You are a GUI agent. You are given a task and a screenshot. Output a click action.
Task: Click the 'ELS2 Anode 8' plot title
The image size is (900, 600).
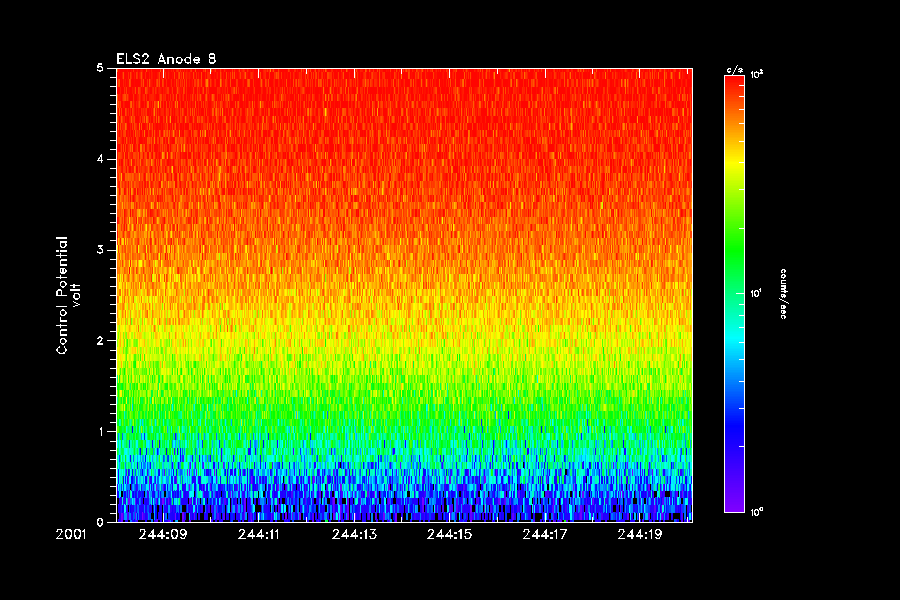point(166,59)
